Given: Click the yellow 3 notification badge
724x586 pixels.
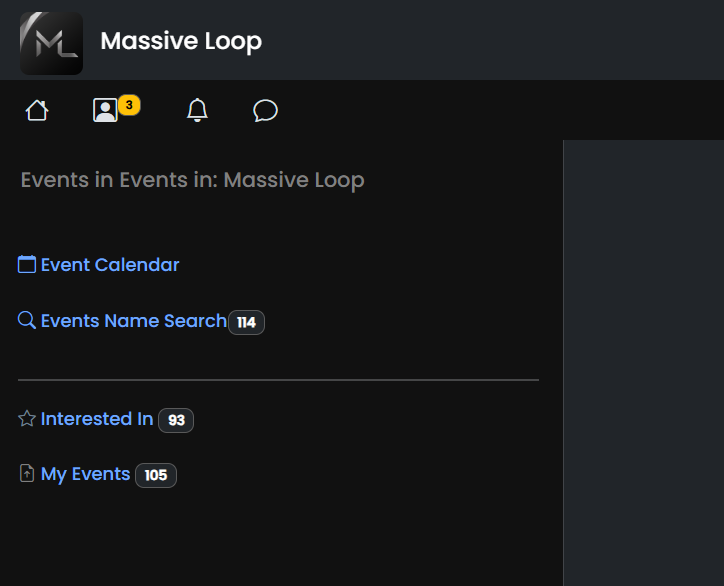Looking at the screenshot, I should click(129, 105).
